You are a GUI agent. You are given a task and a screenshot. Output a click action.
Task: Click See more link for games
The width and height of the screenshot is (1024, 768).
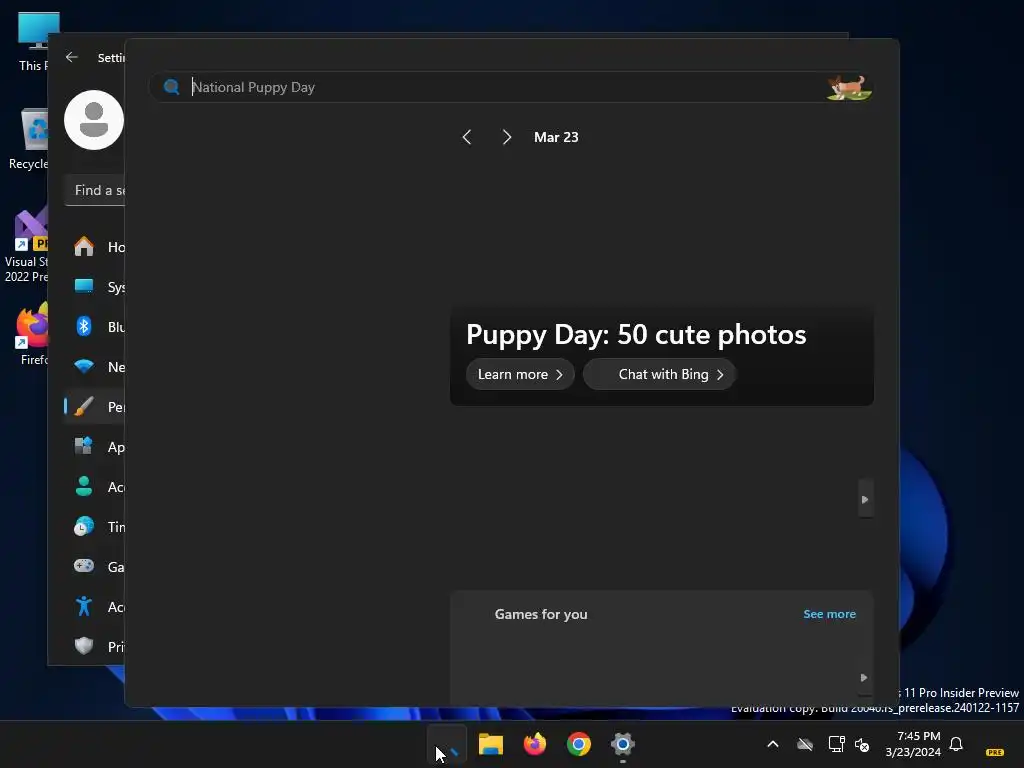click(x=829, y=614)
